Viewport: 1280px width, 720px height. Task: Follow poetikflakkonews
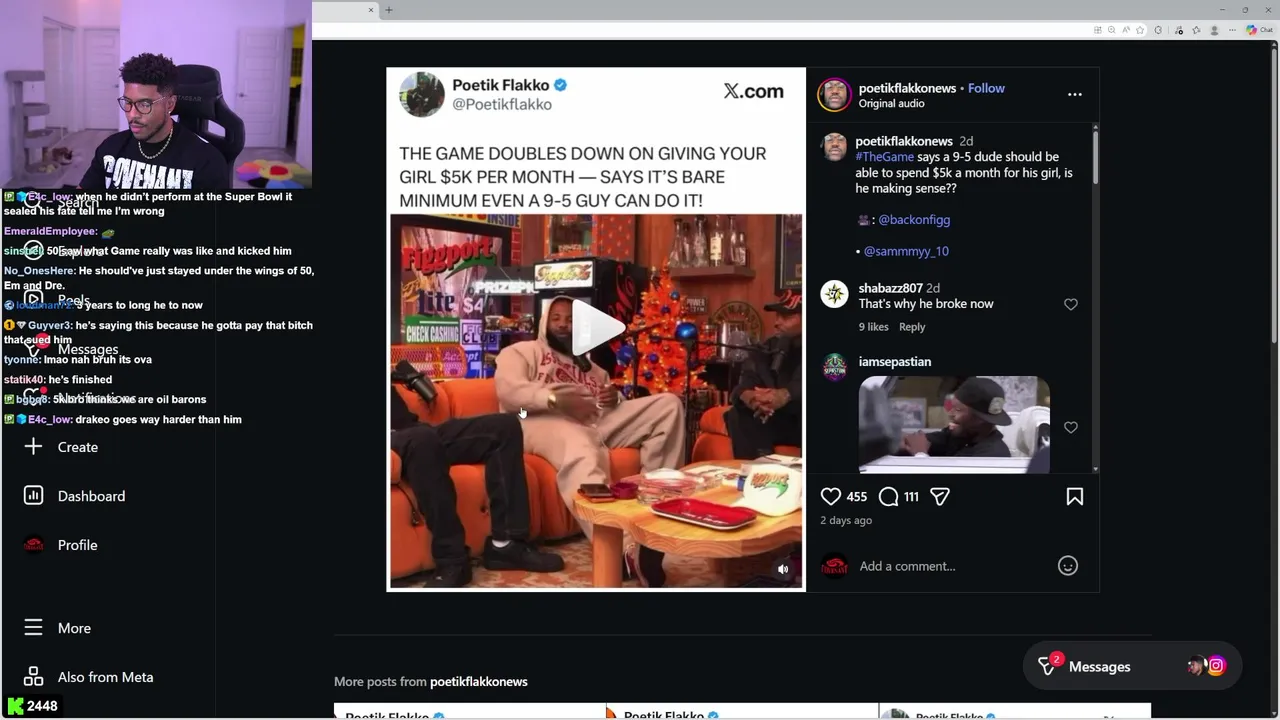click(986, 88)
